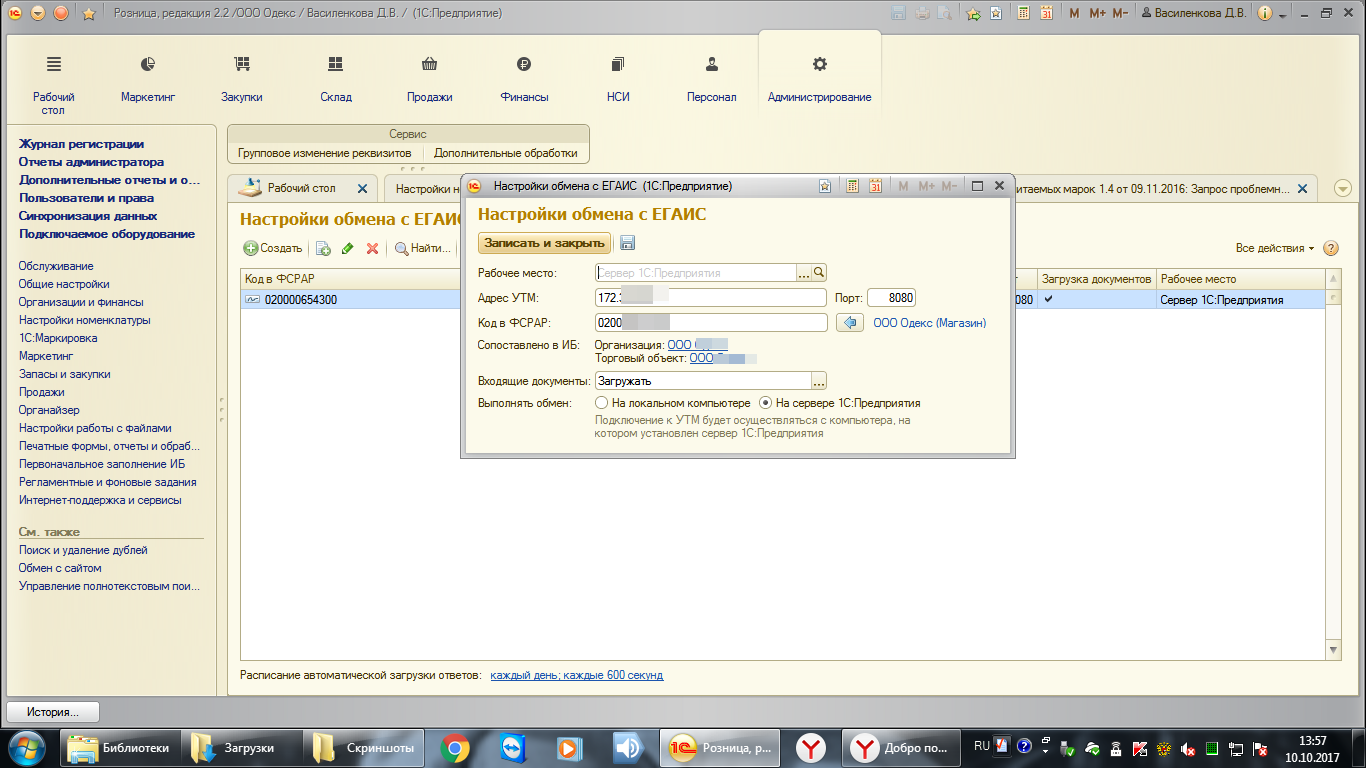Screen dimensions: 1366x768
Task: Open the Рабочий стол section
Action: 54,84
